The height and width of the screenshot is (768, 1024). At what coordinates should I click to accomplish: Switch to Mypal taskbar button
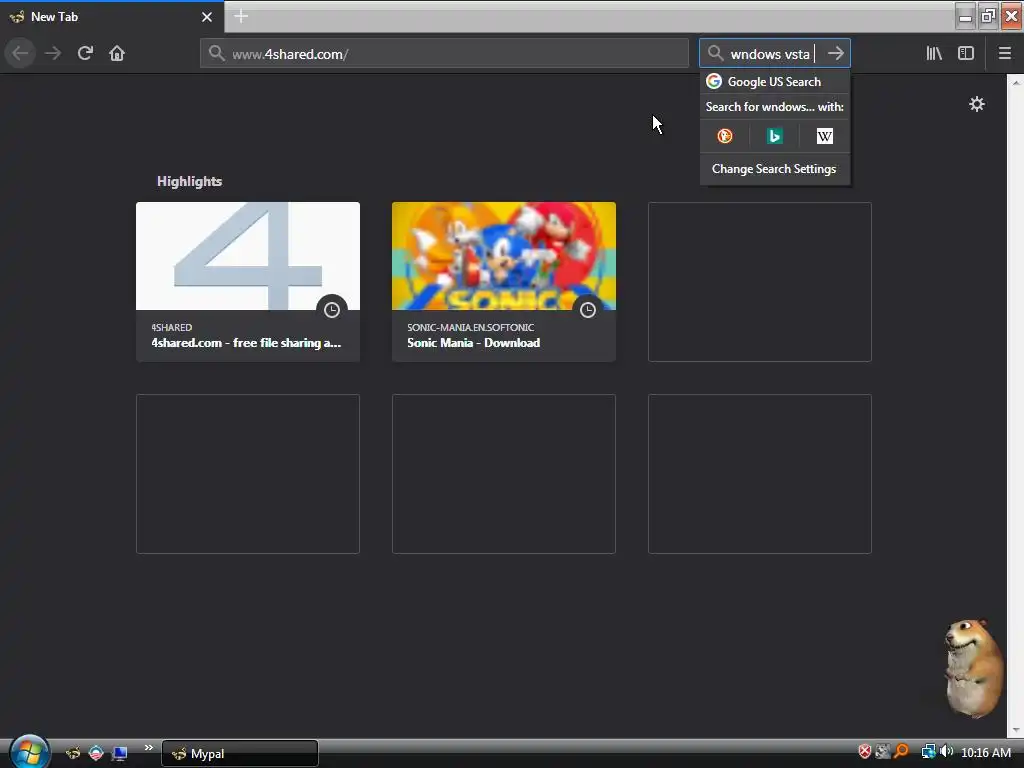point(240,754)
